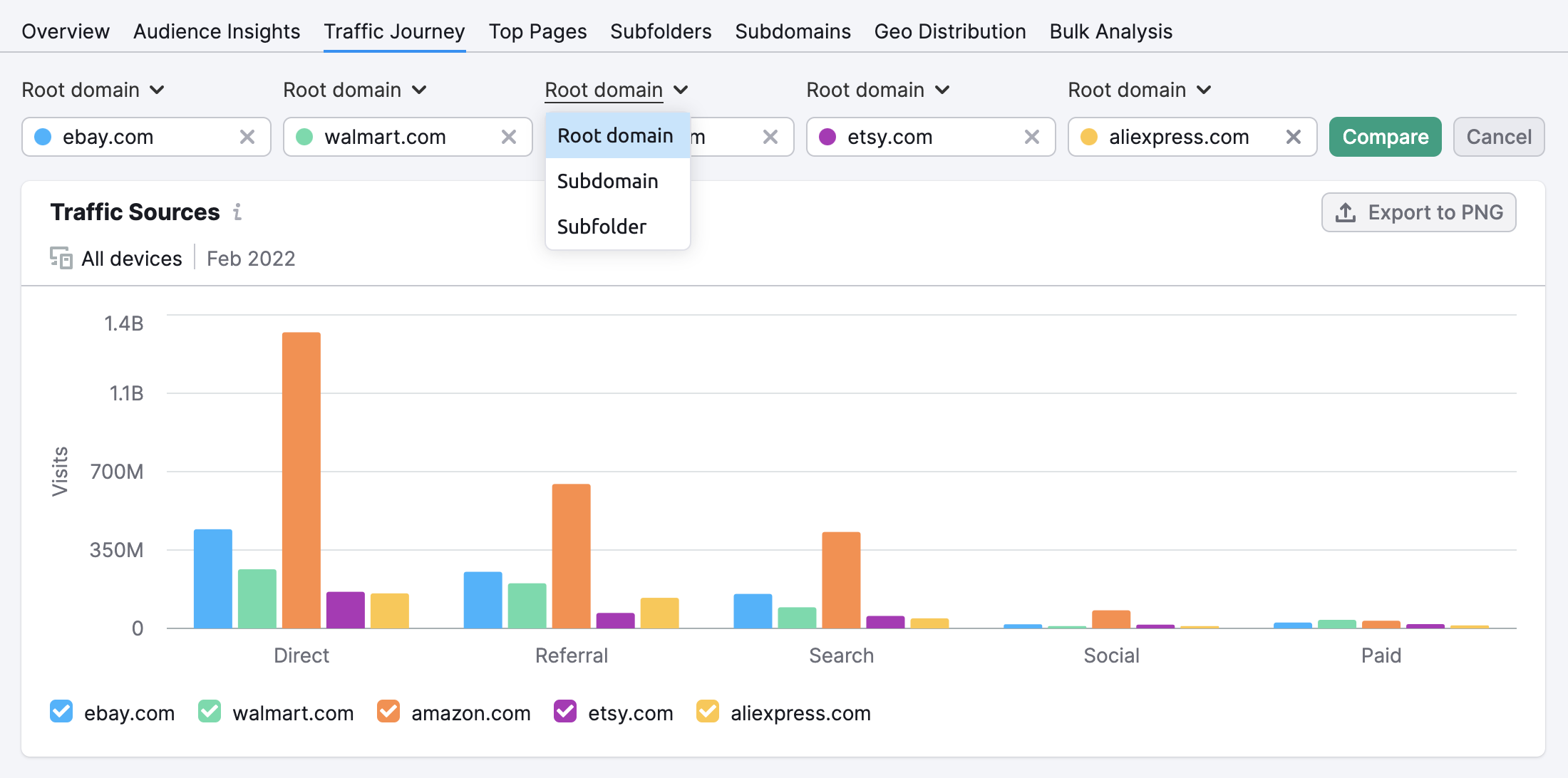This screenshot has width=1568, height=778.
Task: Click the Feb 2022 date label
Action: pos(251,259)
